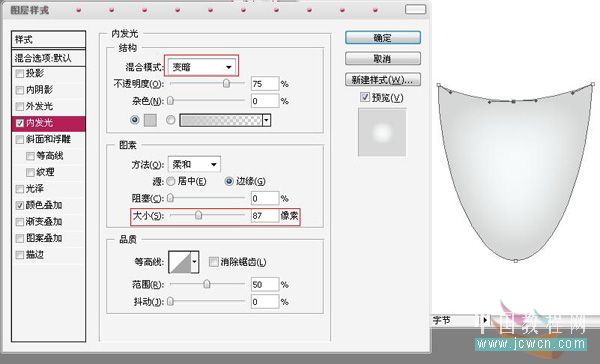Select 混合选项:默认 in the styles list

[49, 58]
